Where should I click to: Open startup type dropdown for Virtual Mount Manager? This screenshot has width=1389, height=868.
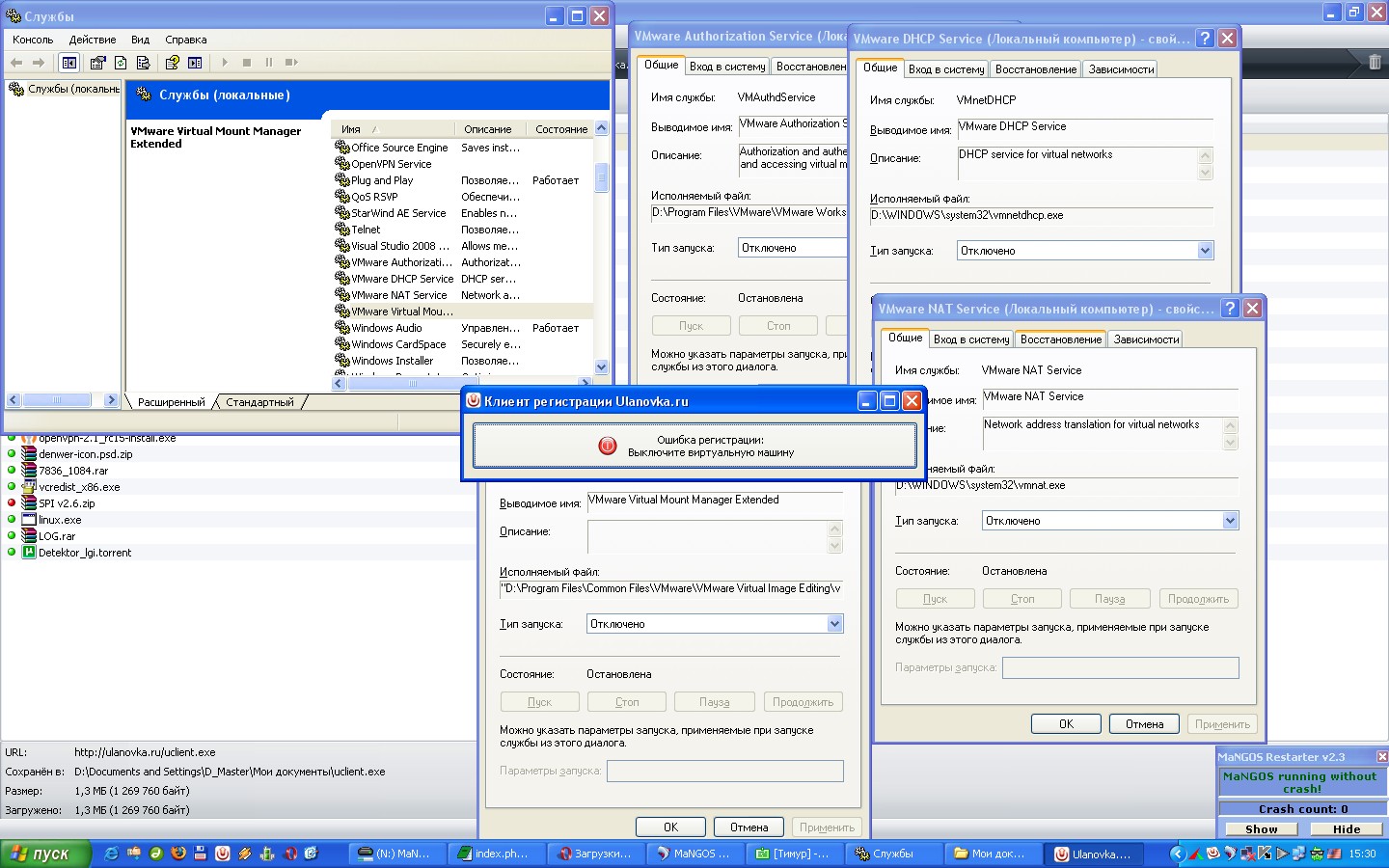point(835,624)
